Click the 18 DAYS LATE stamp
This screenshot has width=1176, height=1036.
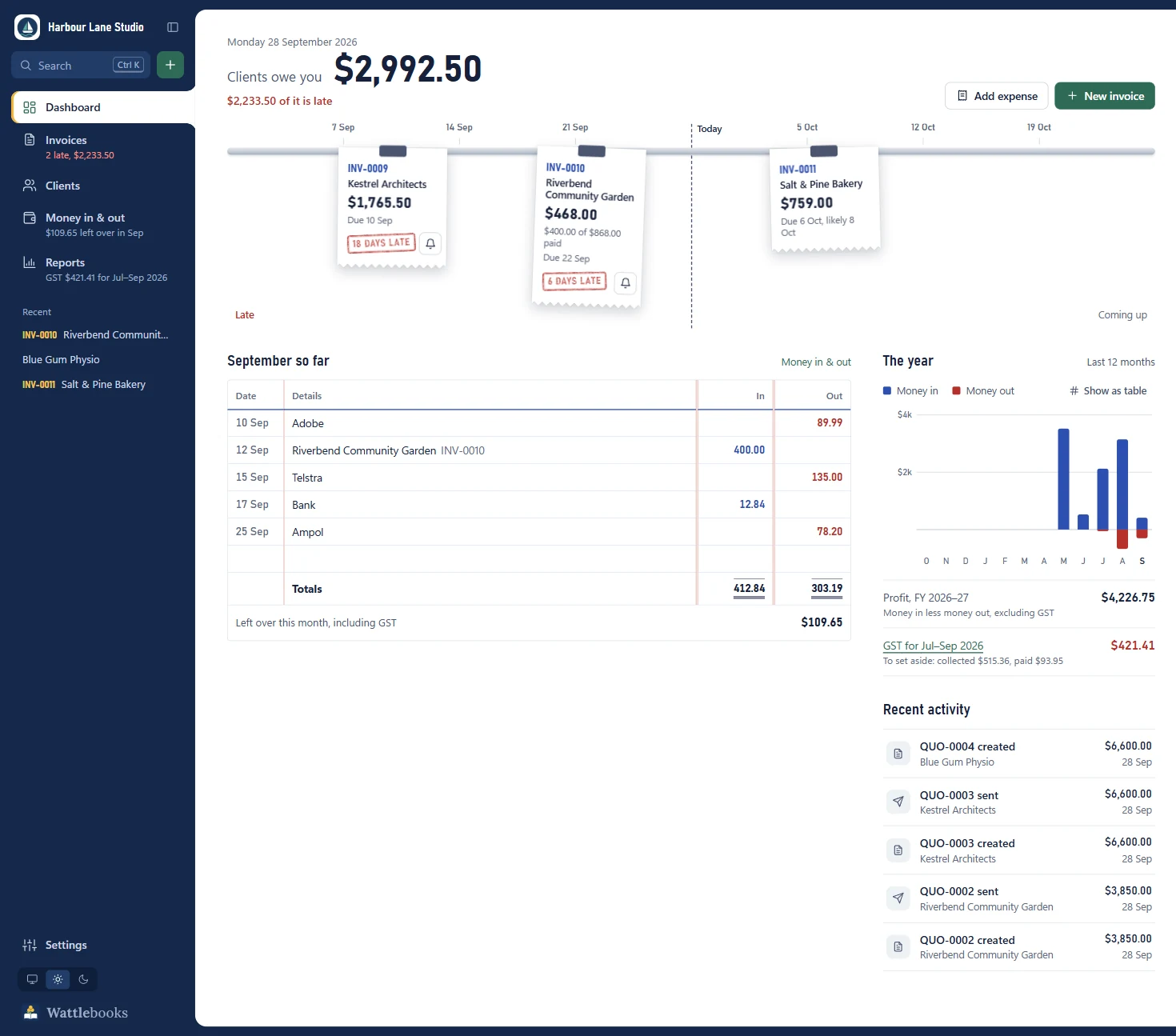pyautogui.click(x=381, y=243)
